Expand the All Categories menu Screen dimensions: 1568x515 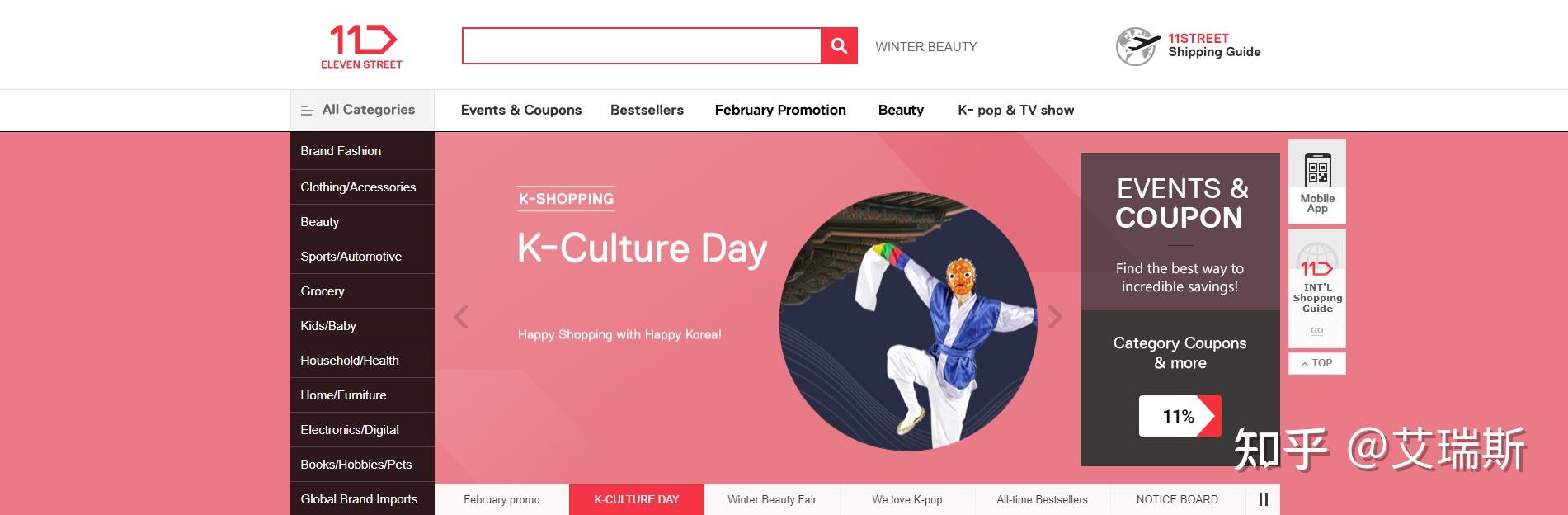coord(362,110)
